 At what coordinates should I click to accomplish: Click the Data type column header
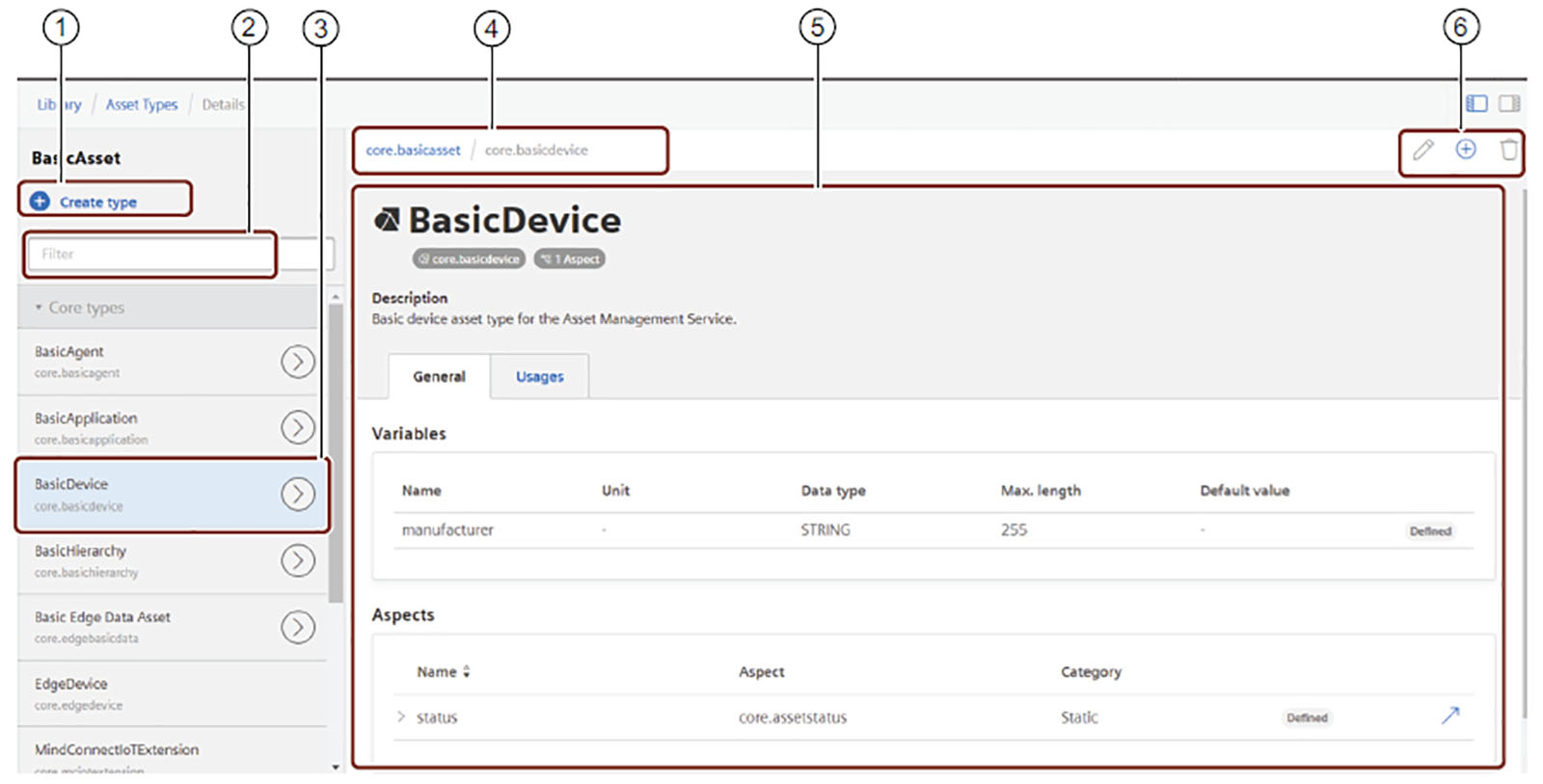(833, 491)
